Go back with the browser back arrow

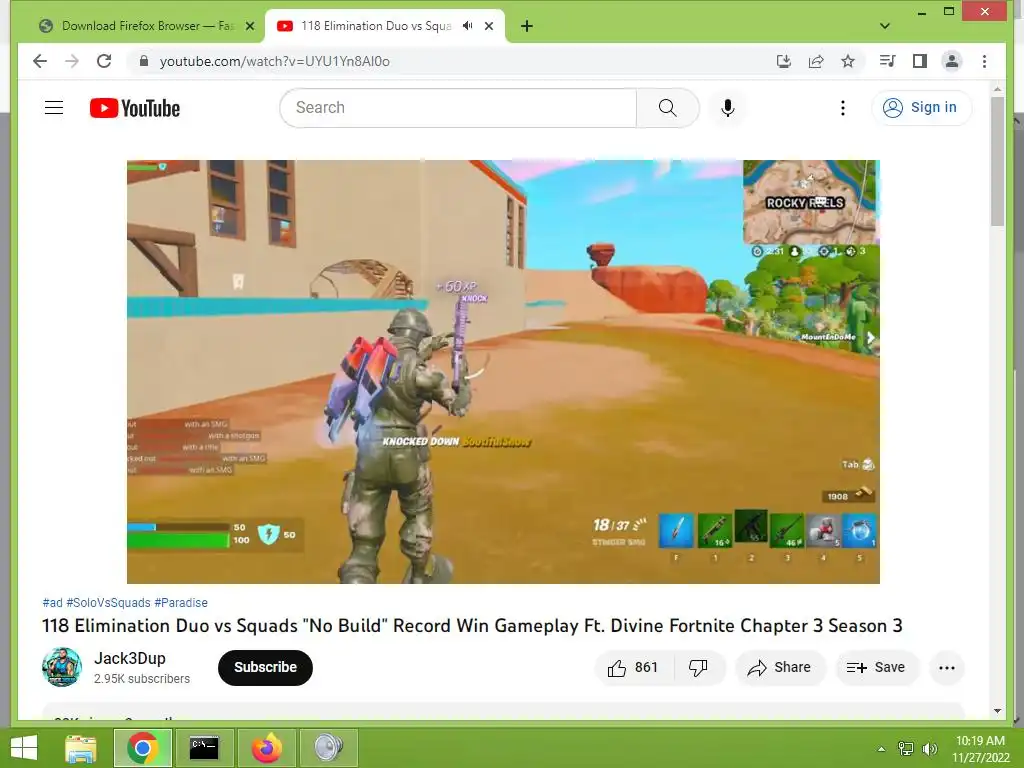coord(40,61)
